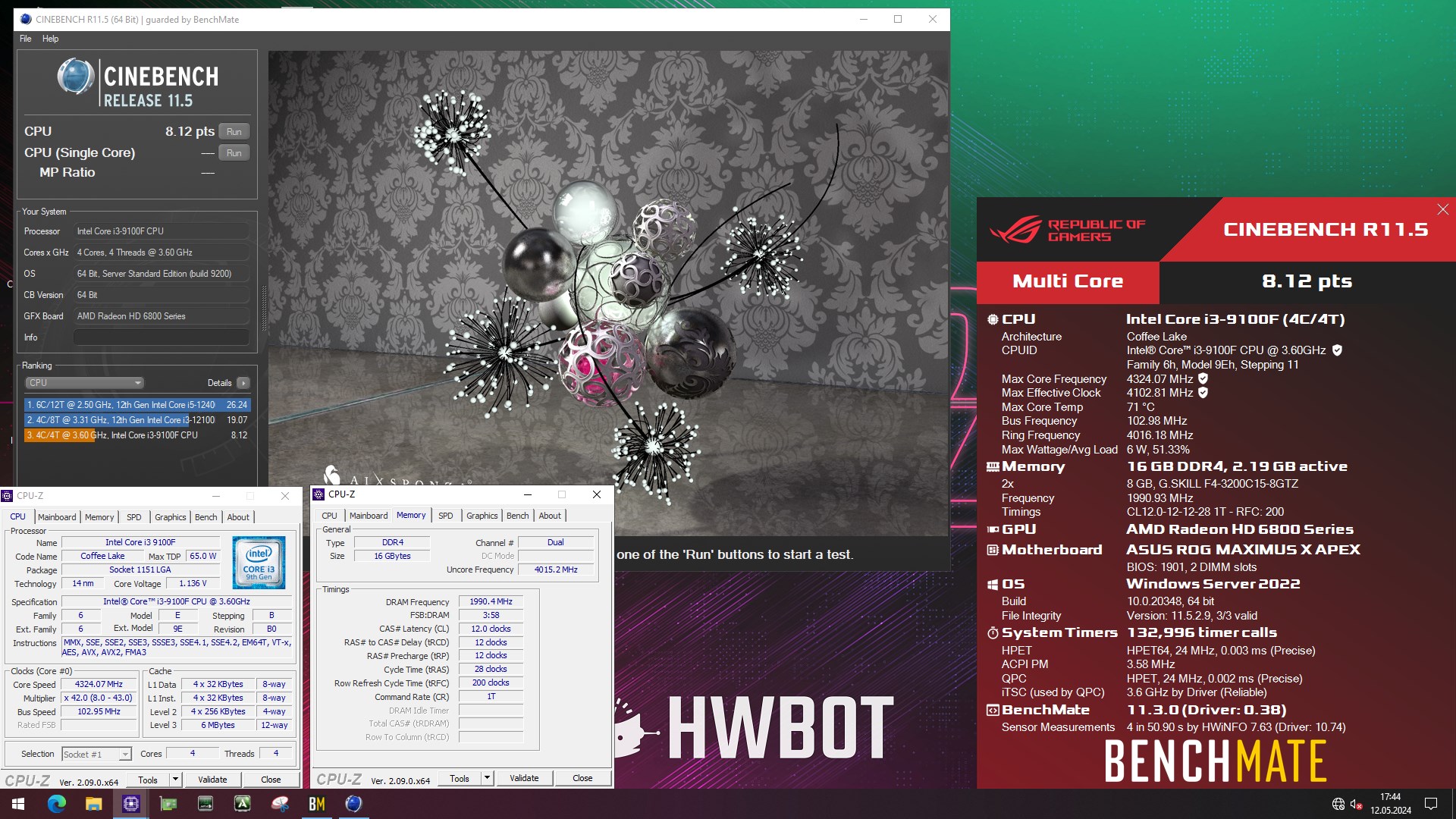
Task: Click the Details arrow button in Ranking
Action: pos(243,383)
